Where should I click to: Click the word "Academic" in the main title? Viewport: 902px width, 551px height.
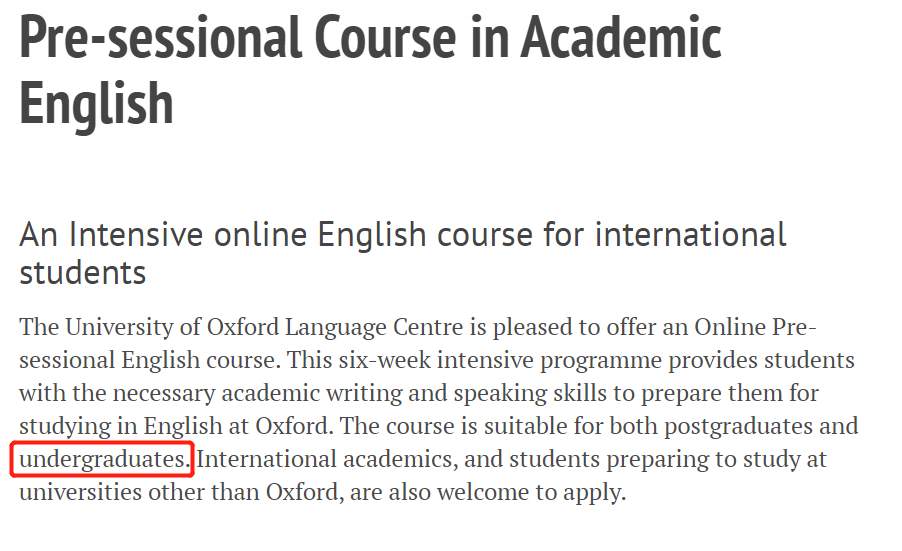(621, 37)
